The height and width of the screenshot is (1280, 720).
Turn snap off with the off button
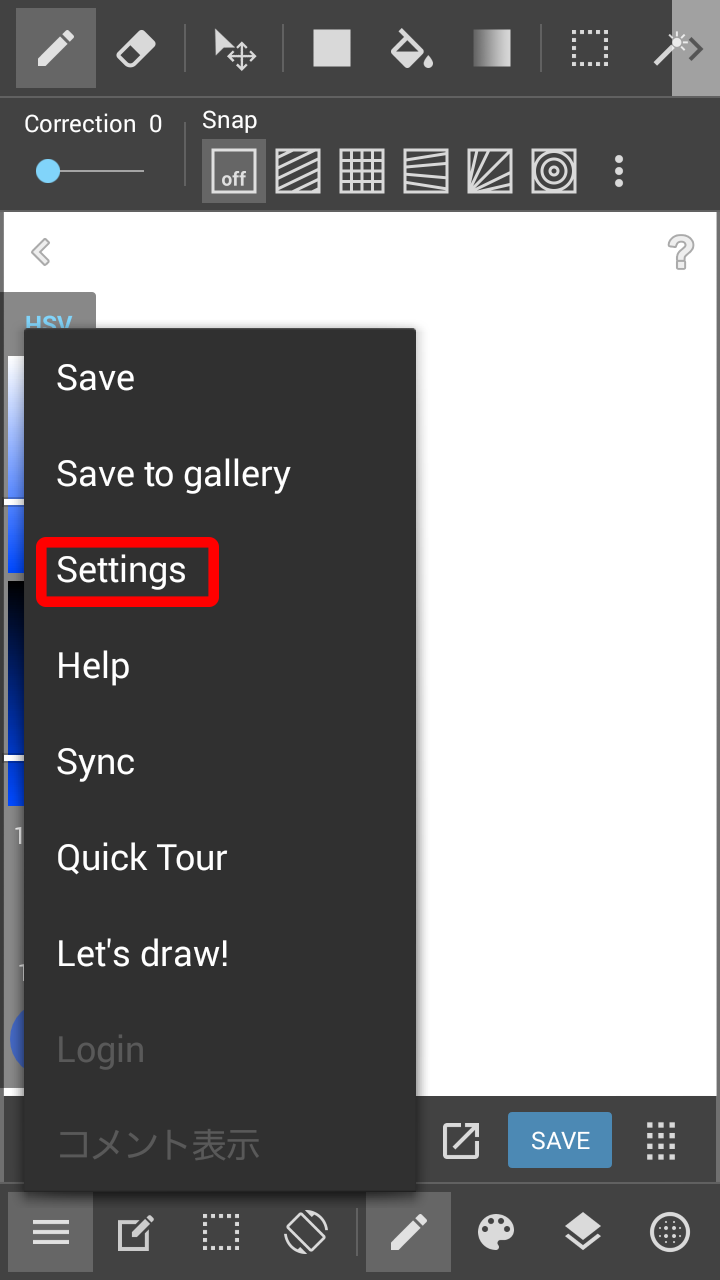(234, 172)
